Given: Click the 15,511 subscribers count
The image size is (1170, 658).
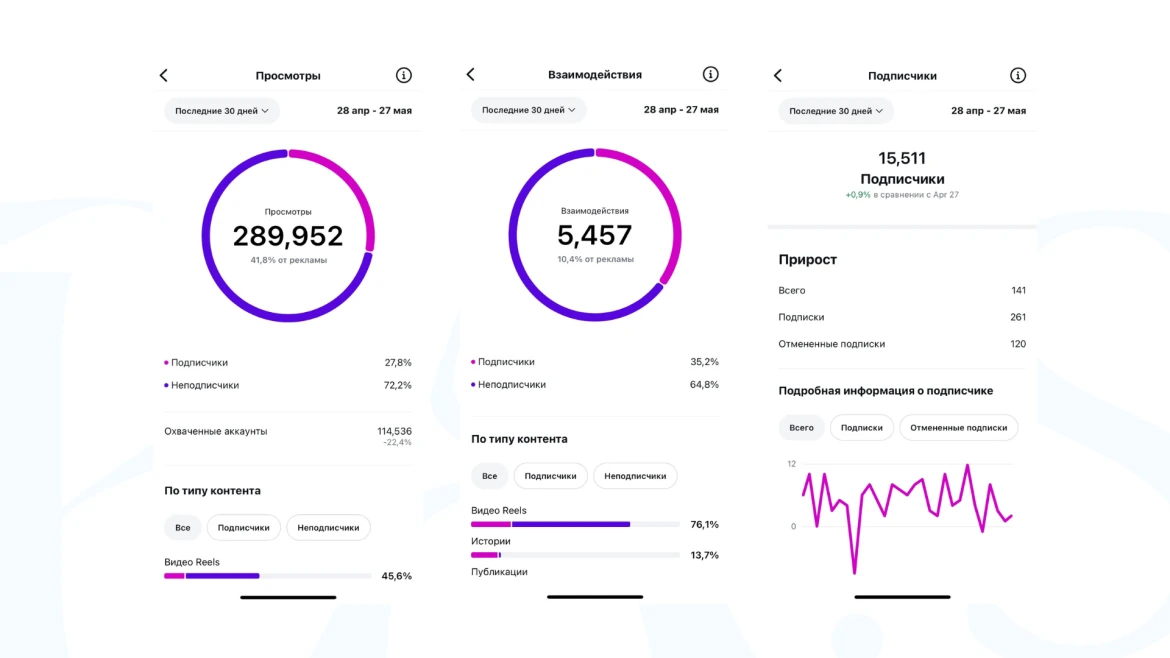Looking at the screenshot, I should [902, 158].
